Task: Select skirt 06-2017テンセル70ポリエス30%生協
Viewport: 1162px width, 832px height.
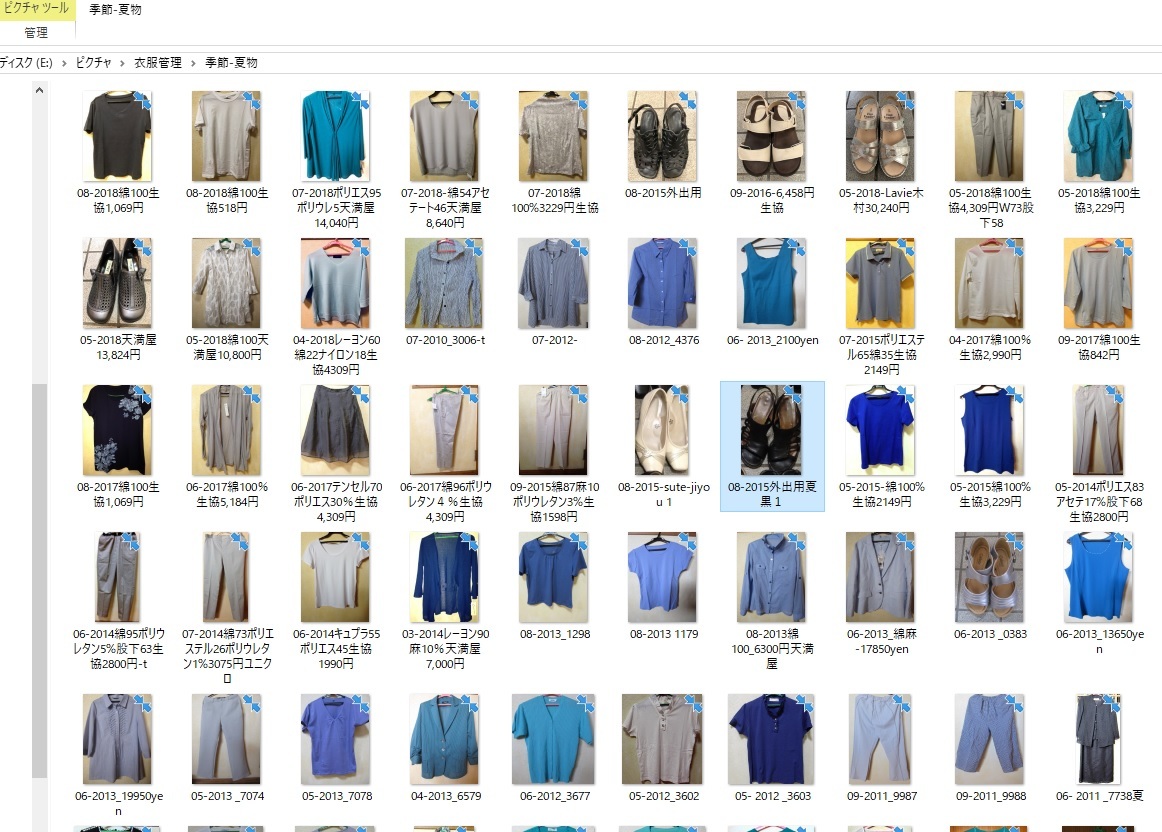Action: [x=336, y=430]
